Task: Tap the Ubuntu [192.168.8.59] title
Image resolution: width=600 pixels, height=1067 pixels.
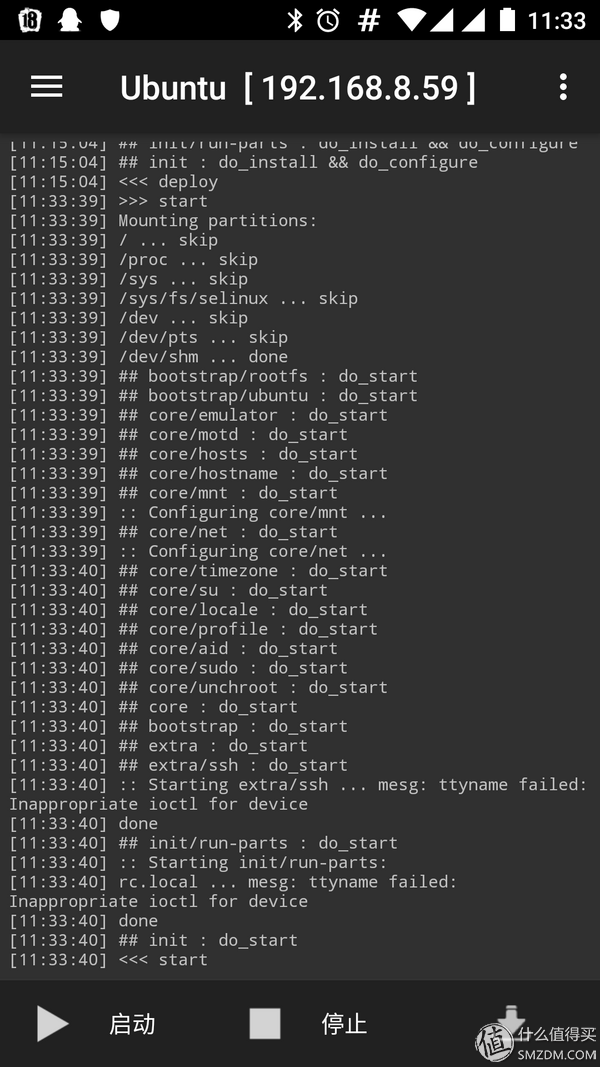Action: (x=298, y=88)
